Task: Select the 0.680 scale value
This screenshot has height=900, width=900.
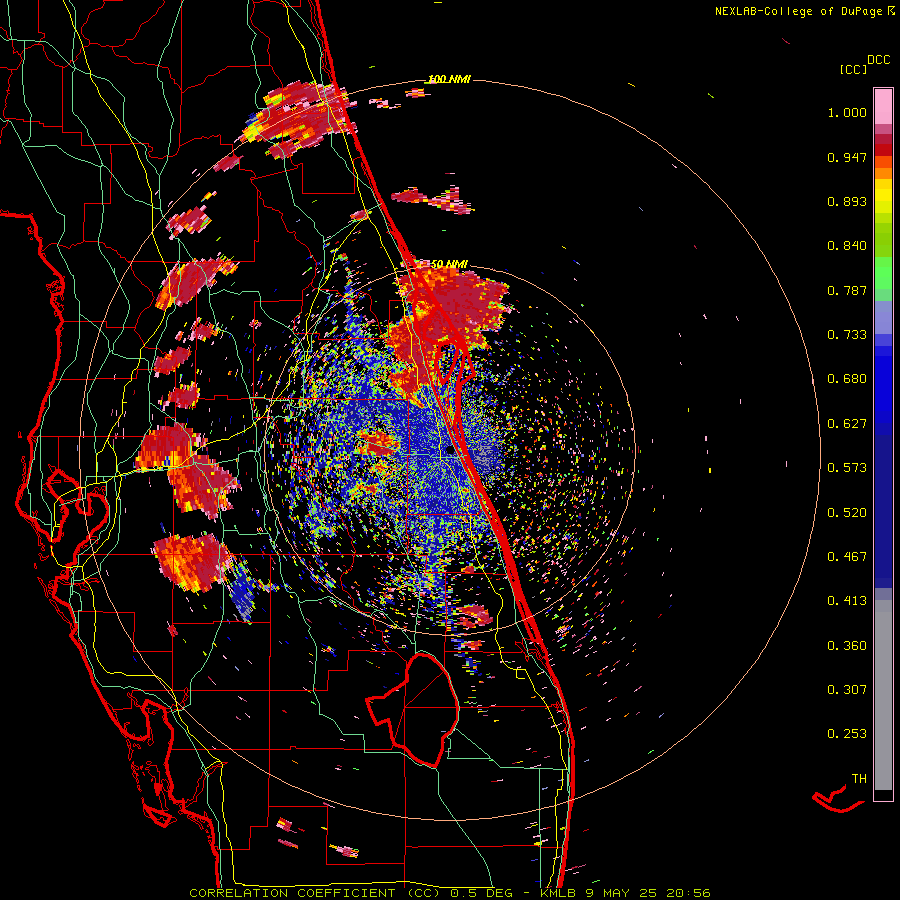Action: pyautogui.click(x=847, y=379)
